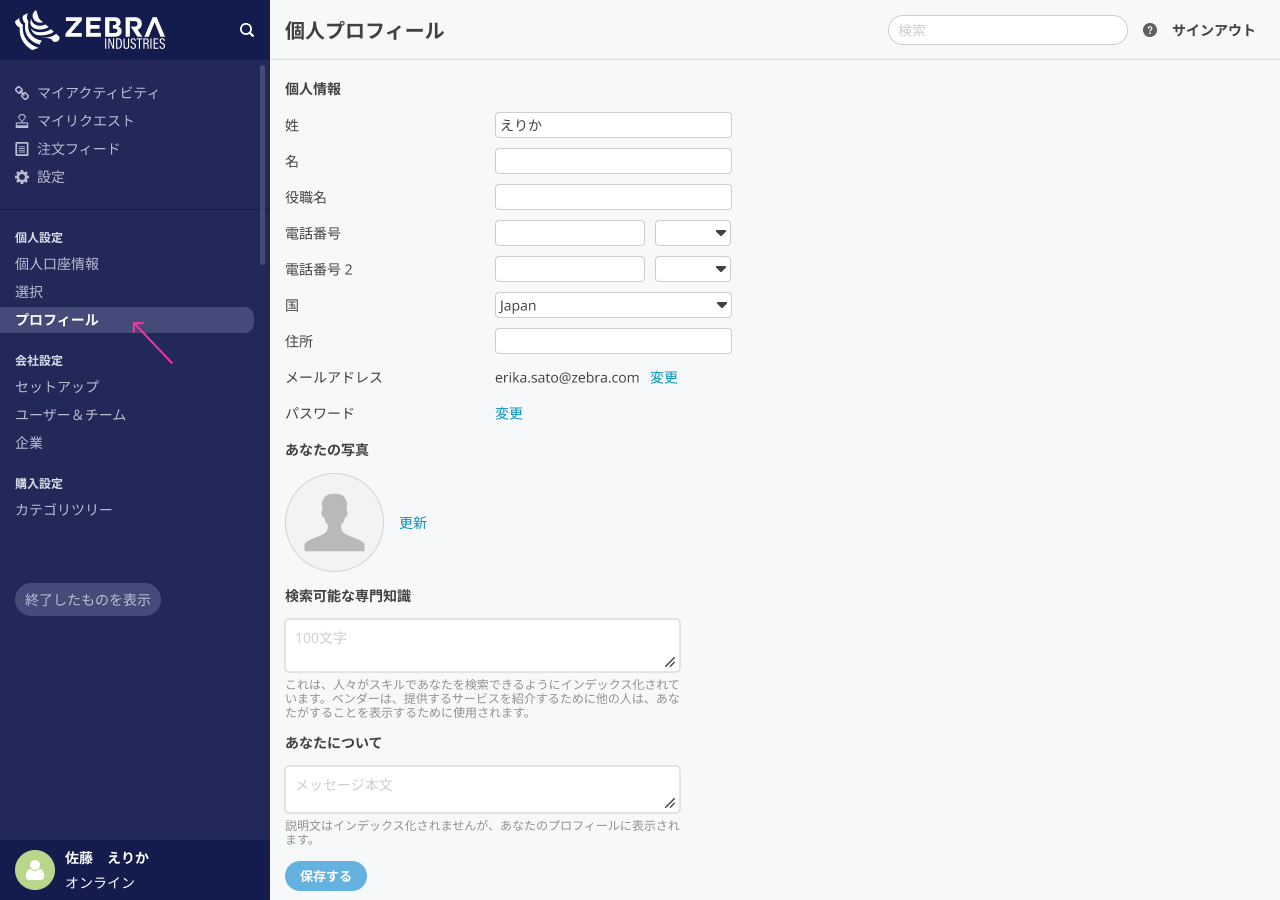Image resolution: width=1280 pixels, height=900 pixels.
Task: Click the profile photo placeholder
Action: 334,522
